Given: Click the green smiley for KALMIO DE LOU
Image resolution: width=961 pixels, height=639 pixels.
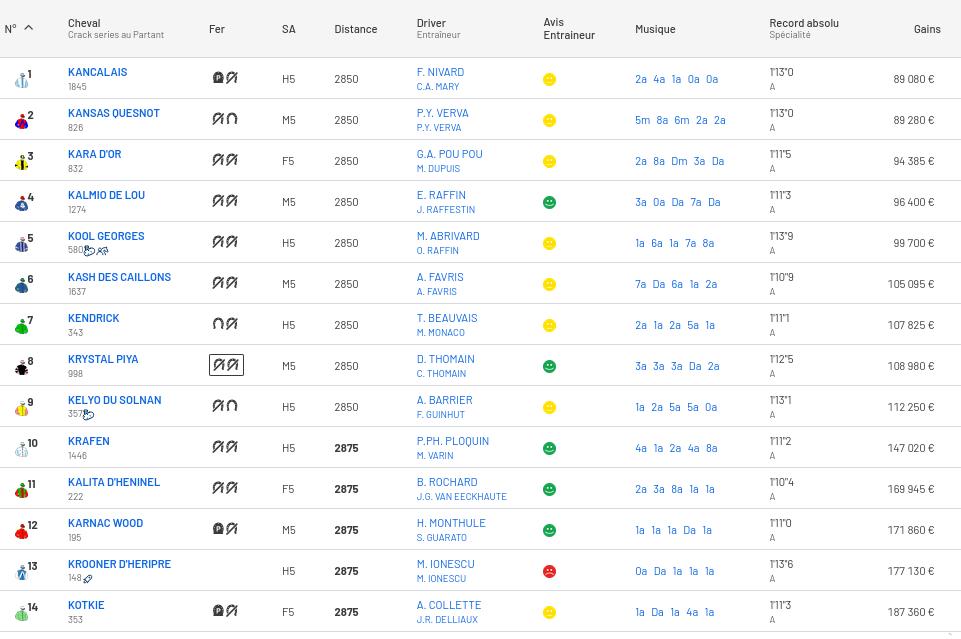Looking at the screenshot, I should [549, 202].
